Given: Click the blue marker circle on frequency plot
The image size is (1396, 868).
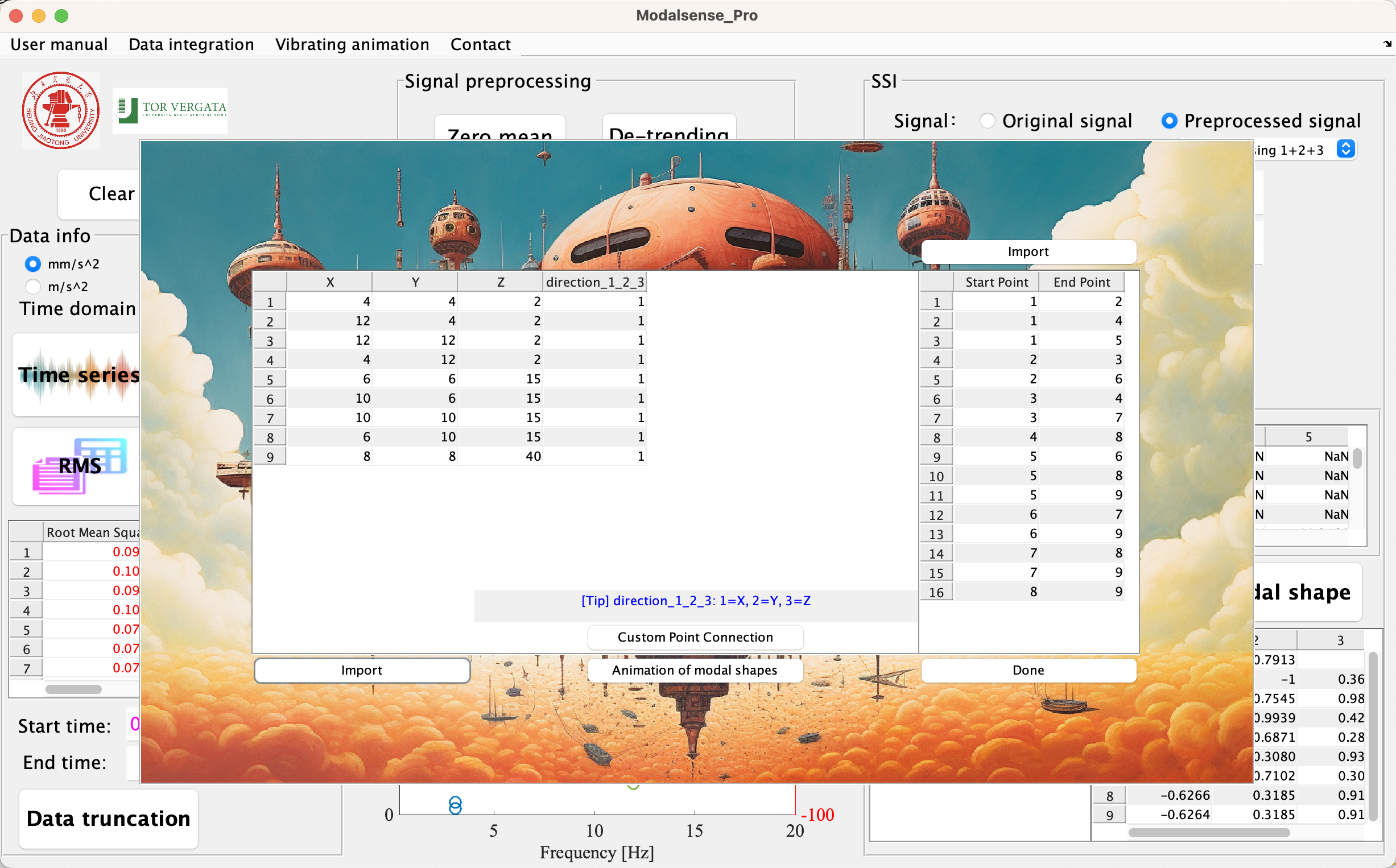Looking at the screenshot, I should pyautogui.click(x=455, y=805).
